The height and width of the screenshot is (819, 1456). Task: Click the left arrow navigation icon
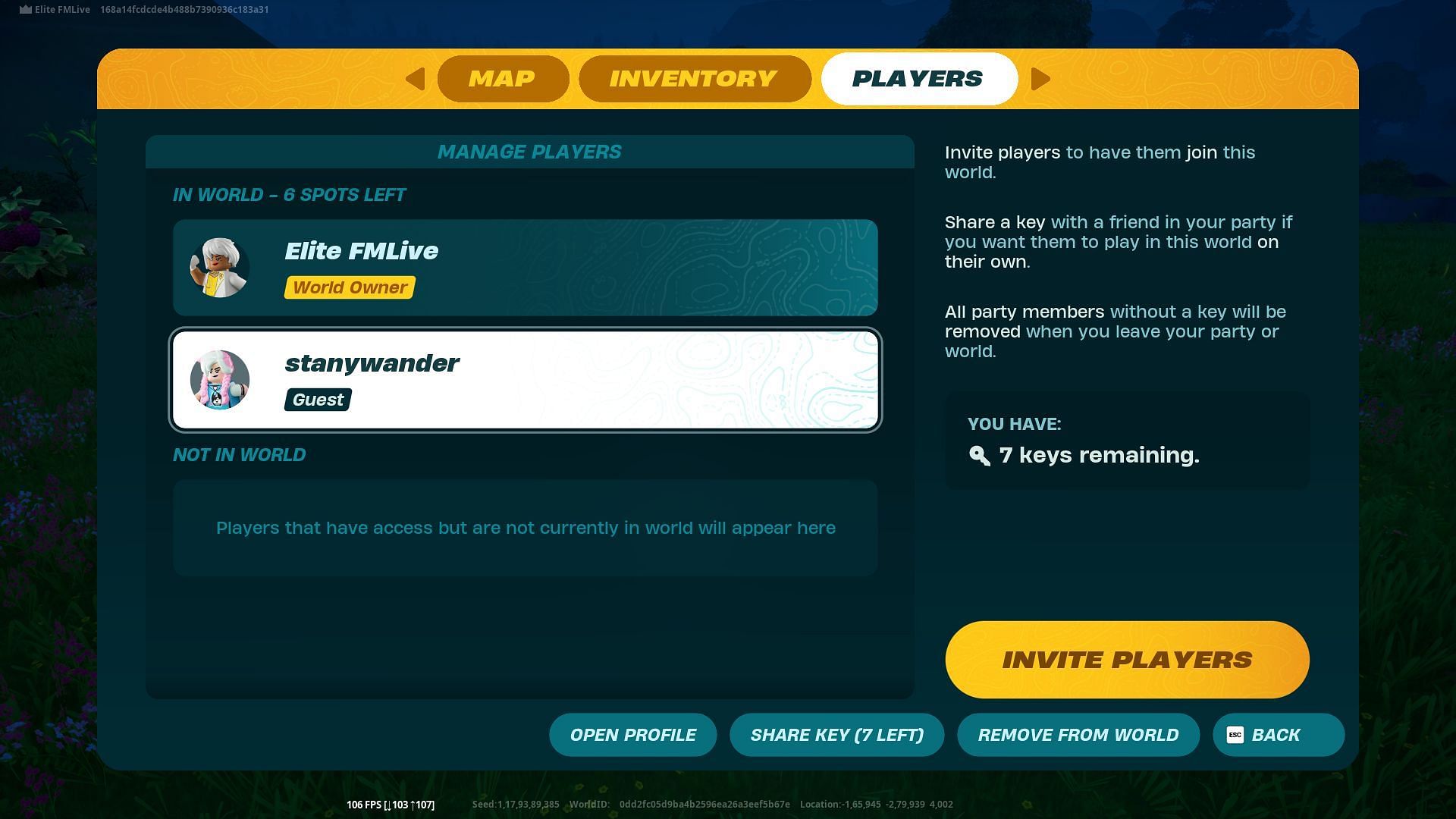[x=415, y=79]
